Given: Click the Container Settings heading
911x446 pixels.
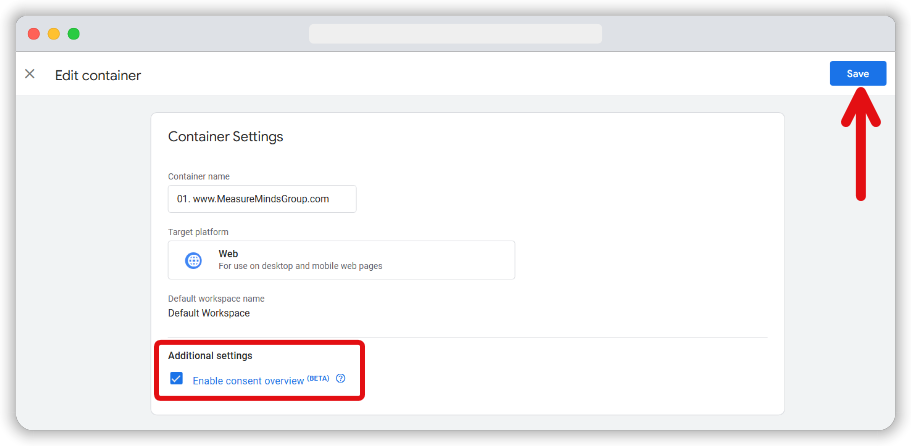Looking at the screenshot, I should [x=225, y=136].
